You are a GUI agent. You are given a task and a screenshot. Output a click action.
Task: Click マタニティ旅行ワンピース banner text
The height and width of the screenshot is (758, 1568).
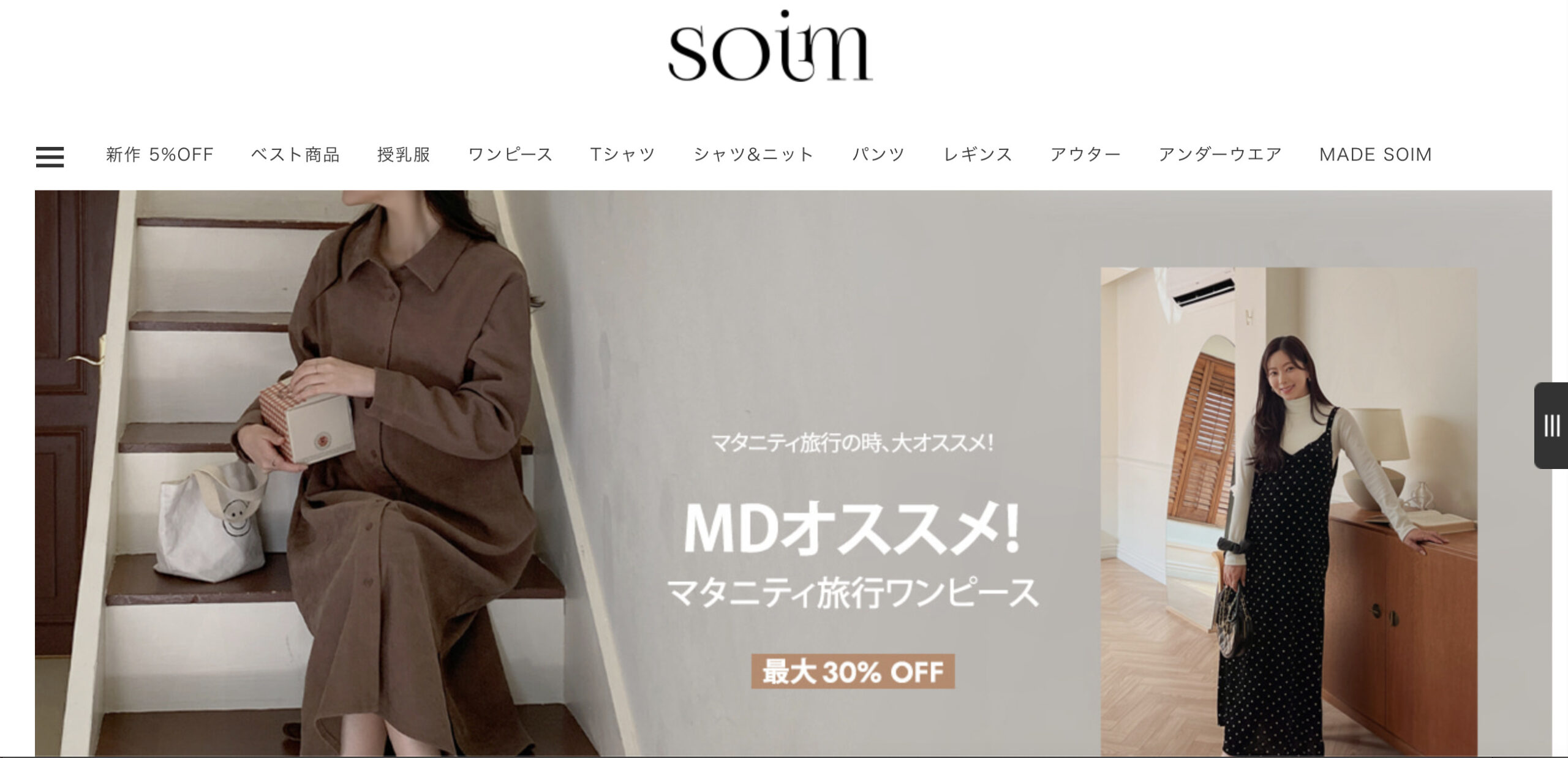pos(852,593)
